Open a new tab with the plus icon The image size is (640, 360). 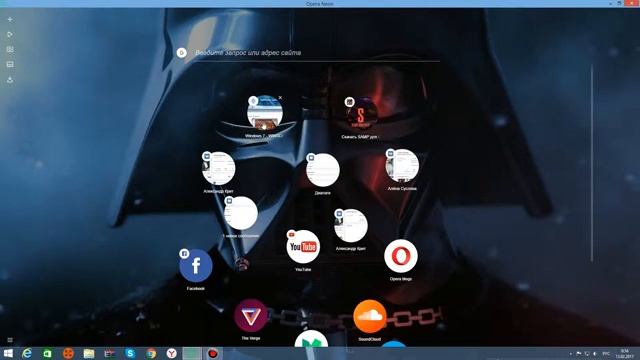click(10, 19)
